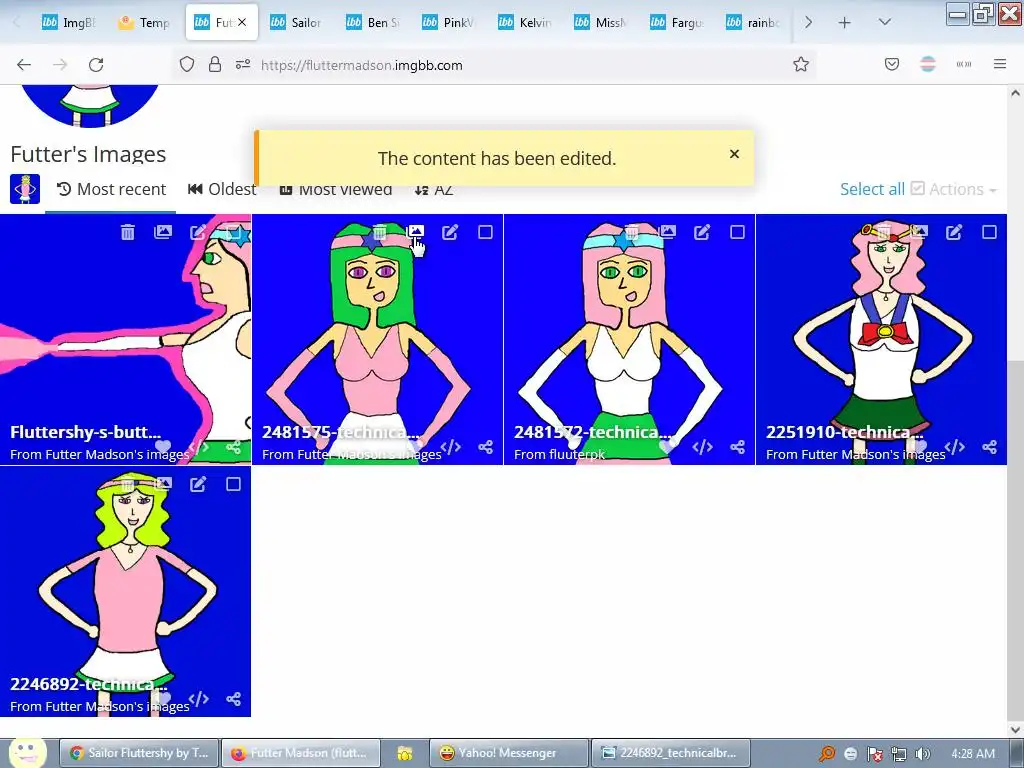
Task: Tick the checkbox on 2251910-technica card
Action: [989, 232]
